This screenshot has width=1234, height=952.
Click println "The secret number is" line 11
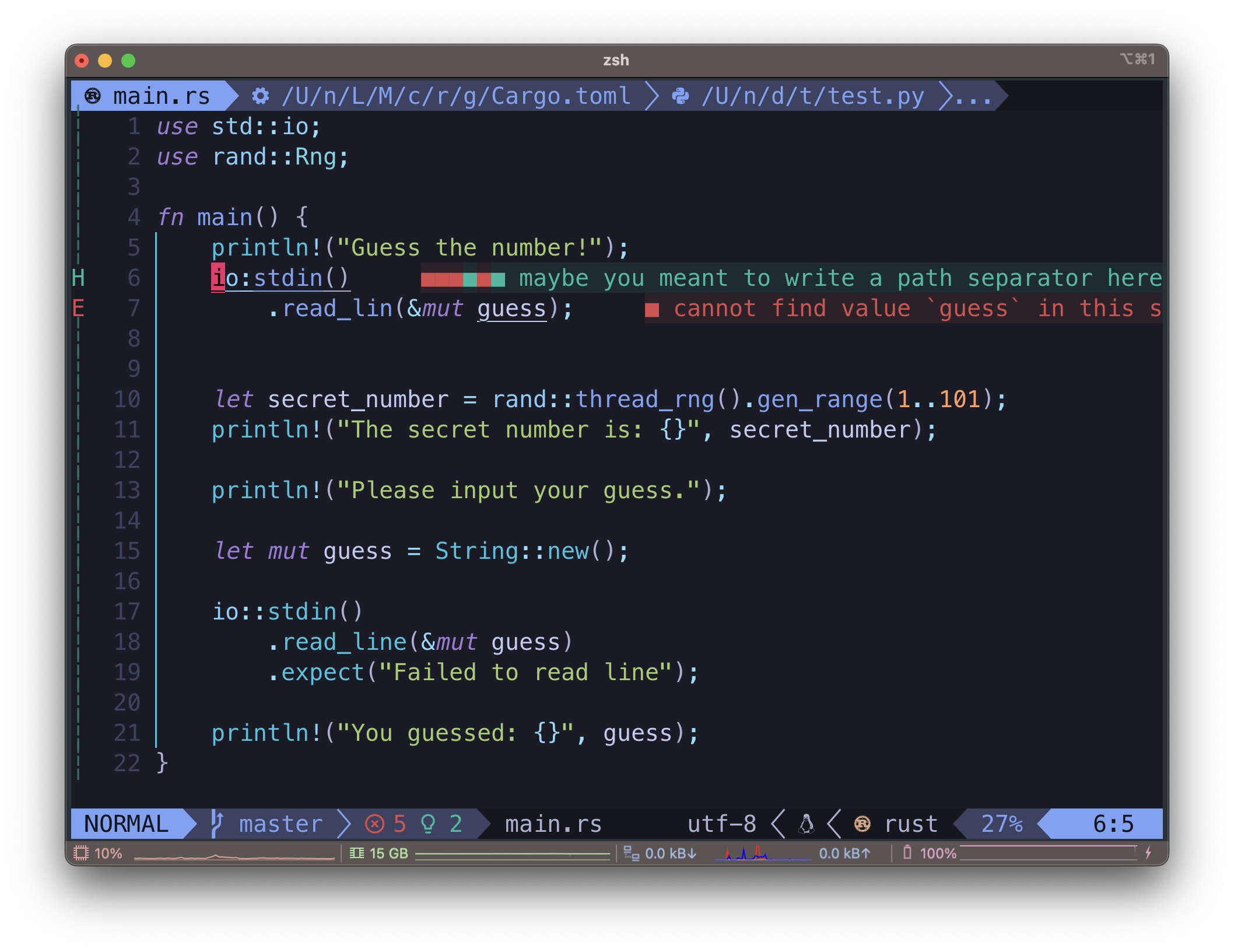pos(574,429)
